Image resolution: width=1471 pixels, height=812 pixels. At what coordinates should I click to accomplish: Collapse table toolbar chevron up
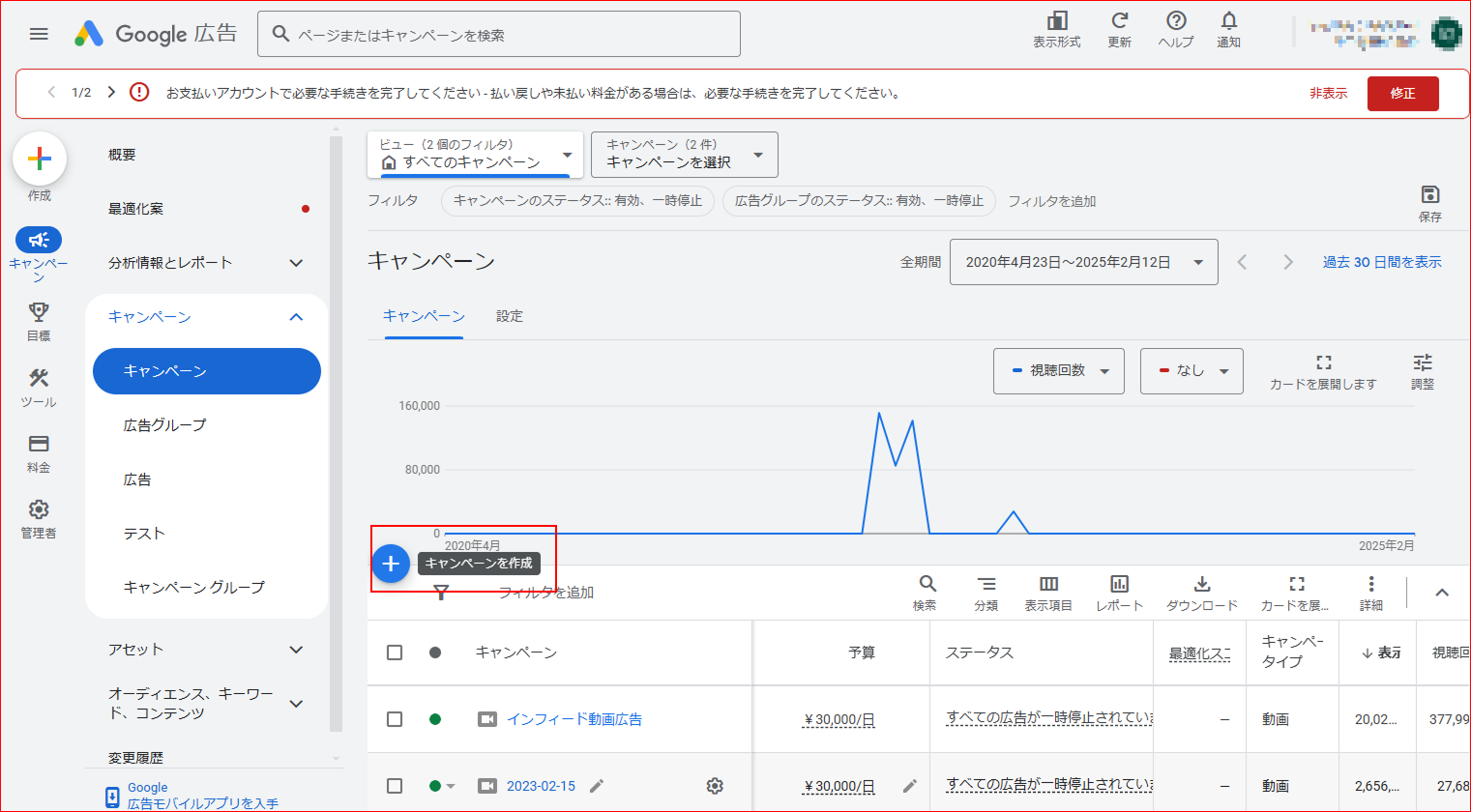1442,593
